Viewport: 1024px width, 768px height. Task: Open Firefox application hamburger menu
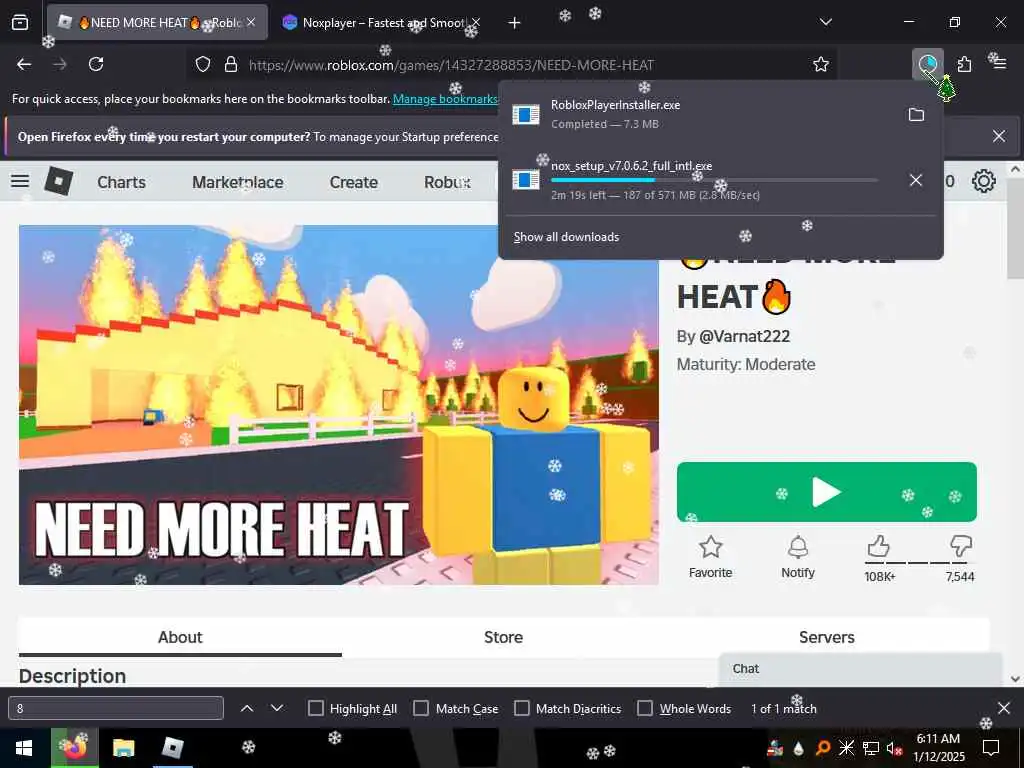click(999, 64)
